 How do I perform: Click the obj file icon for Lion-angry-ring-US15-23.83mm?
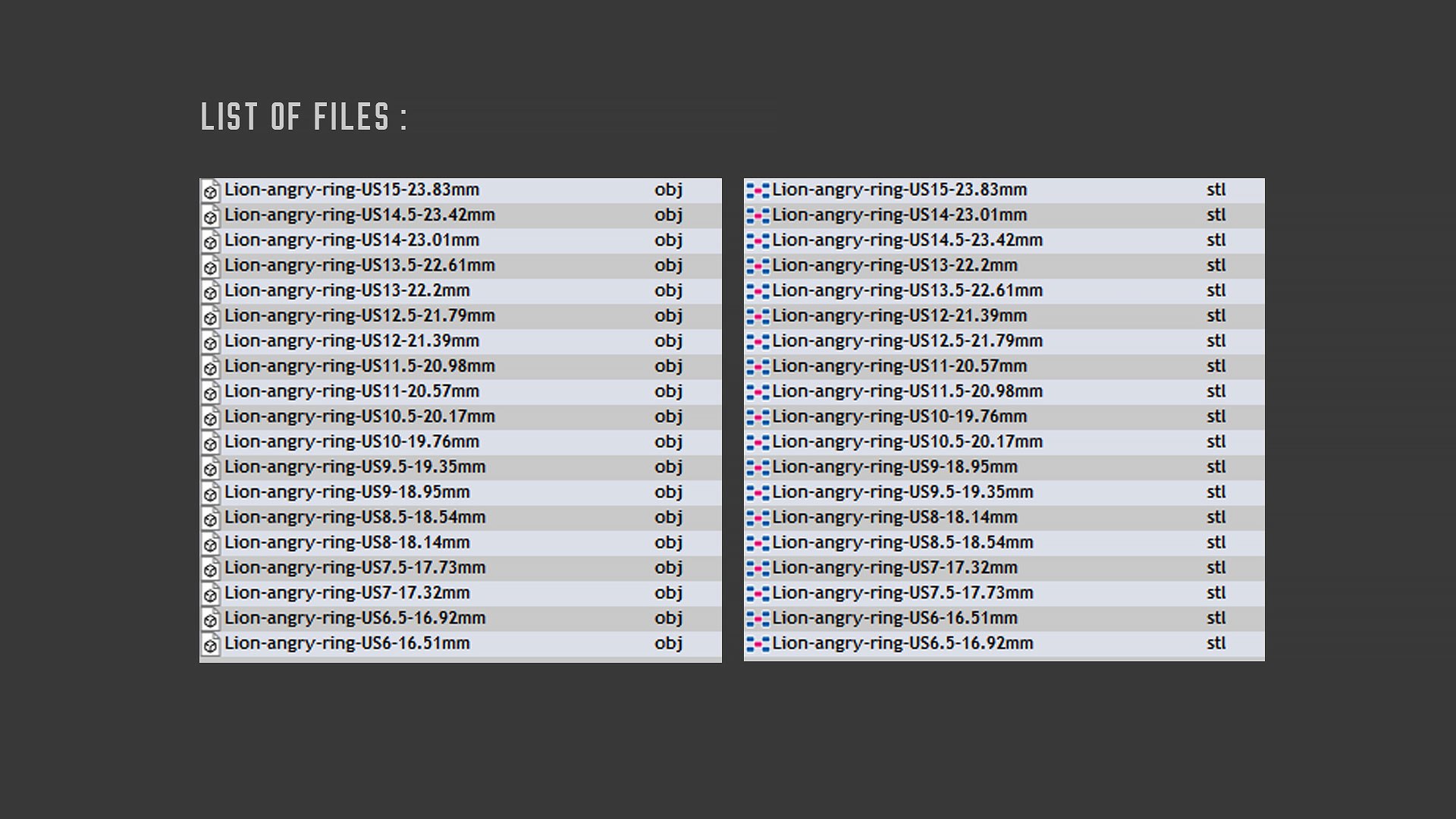pyautogui.click(x=211, y=190)
